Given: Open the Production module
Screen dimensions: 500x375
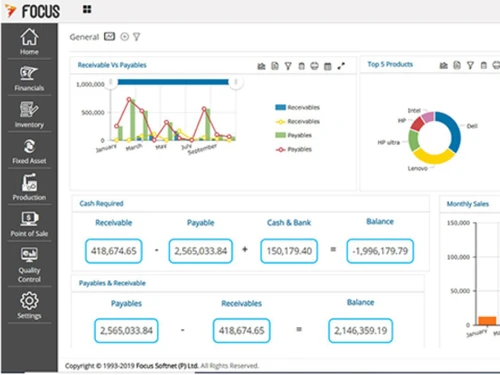Looking at the screenshot, I should [x=29, y=187].
